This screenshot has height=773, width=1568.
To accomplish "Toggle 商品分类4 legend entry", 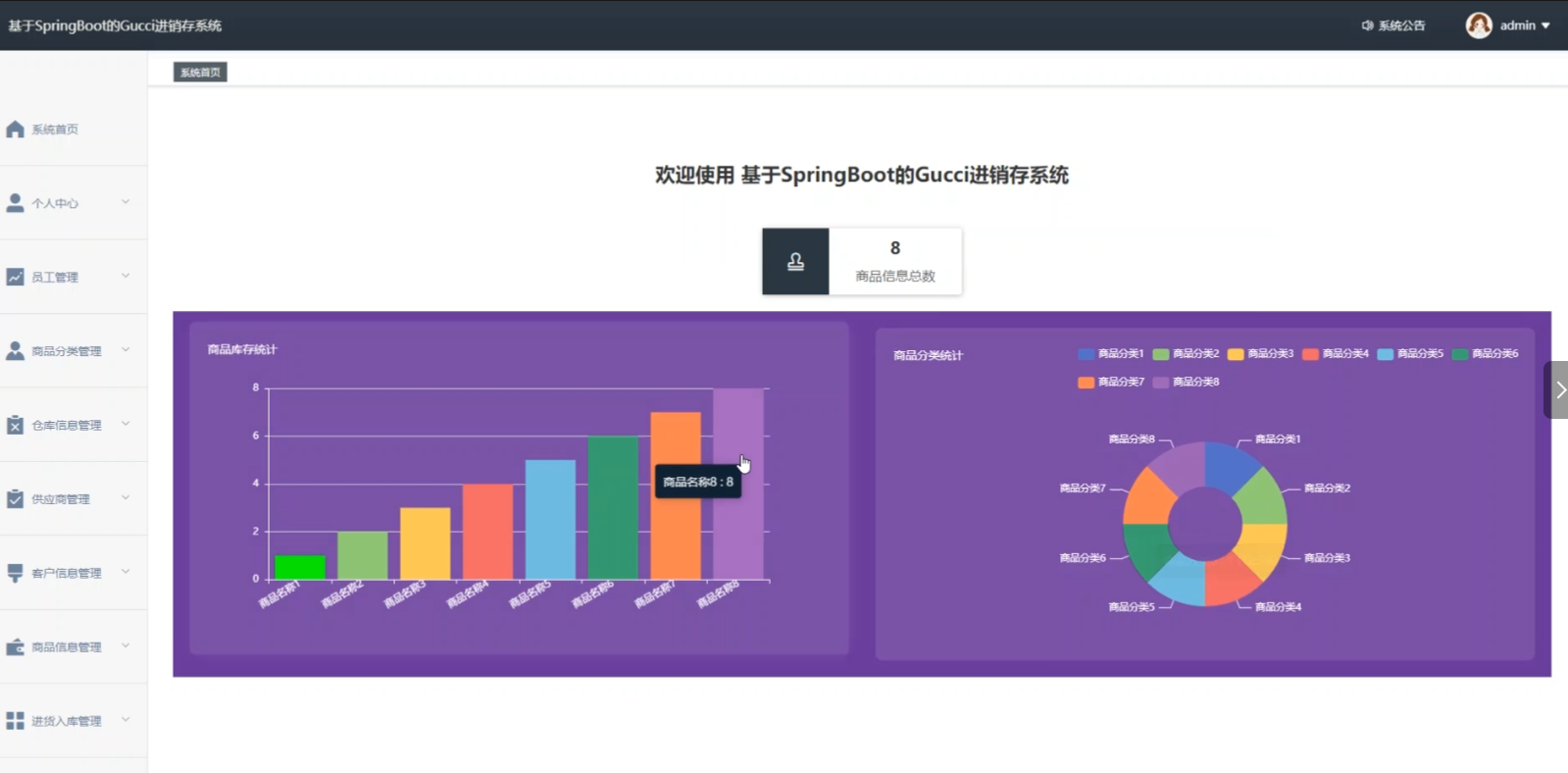I will pyautogui.click(x=1336, y=353).
